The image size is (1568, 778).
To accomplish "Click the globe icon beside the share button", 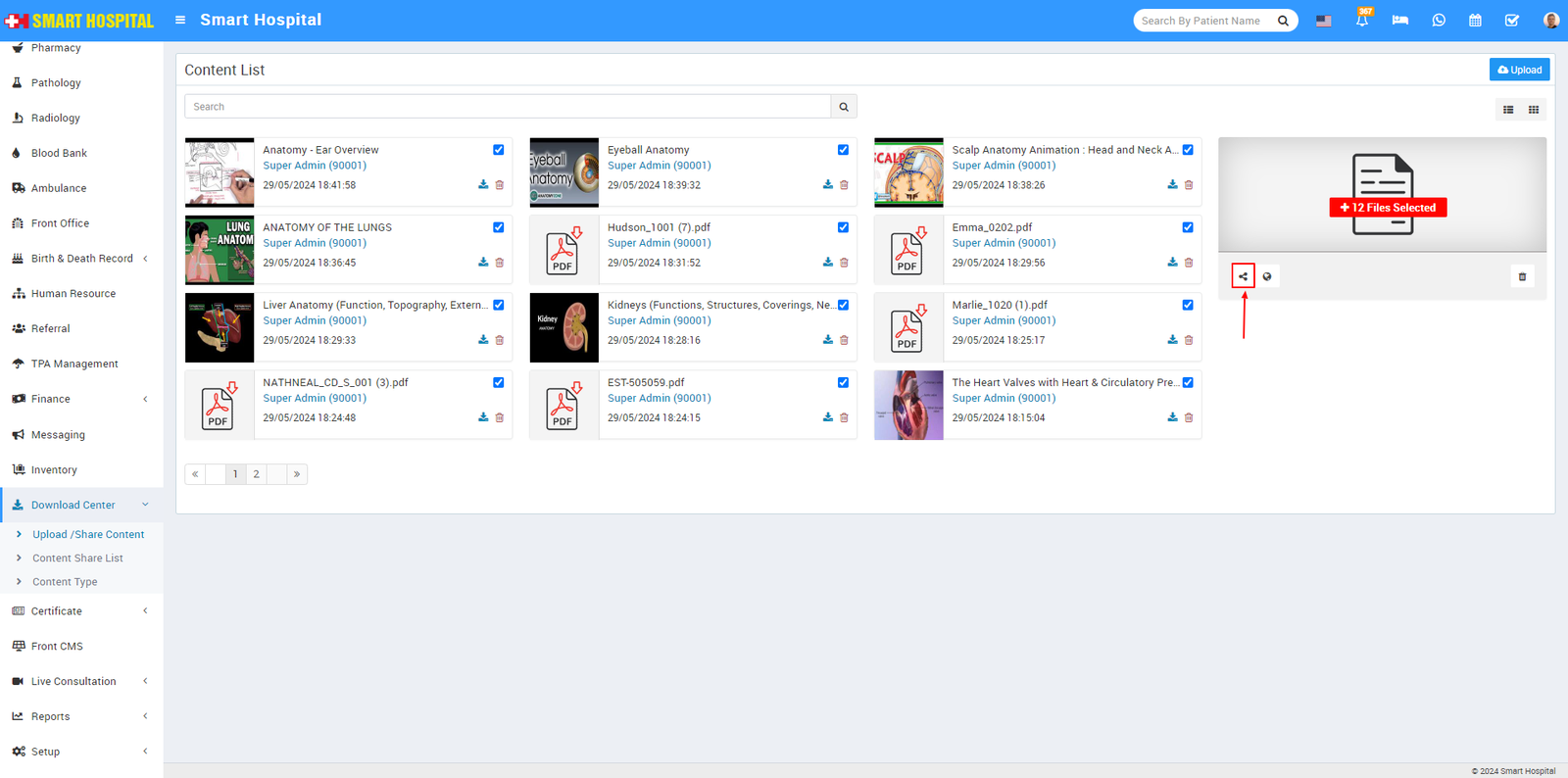I will [1267, 276].
